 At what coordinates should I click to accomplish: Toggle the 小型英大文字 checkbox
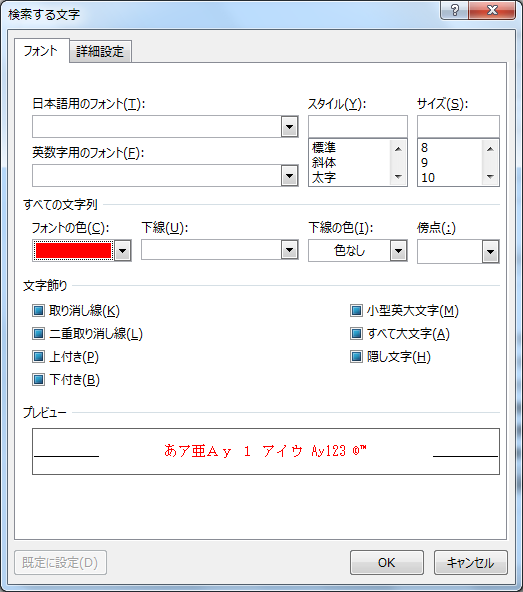[356, 311]
